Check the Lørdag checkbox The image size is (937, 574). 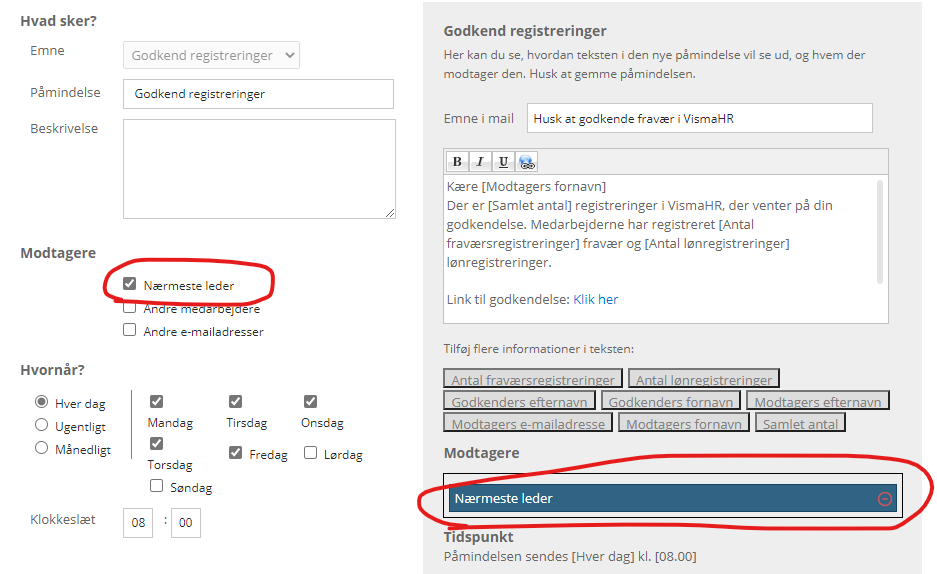tap(310, 453)
